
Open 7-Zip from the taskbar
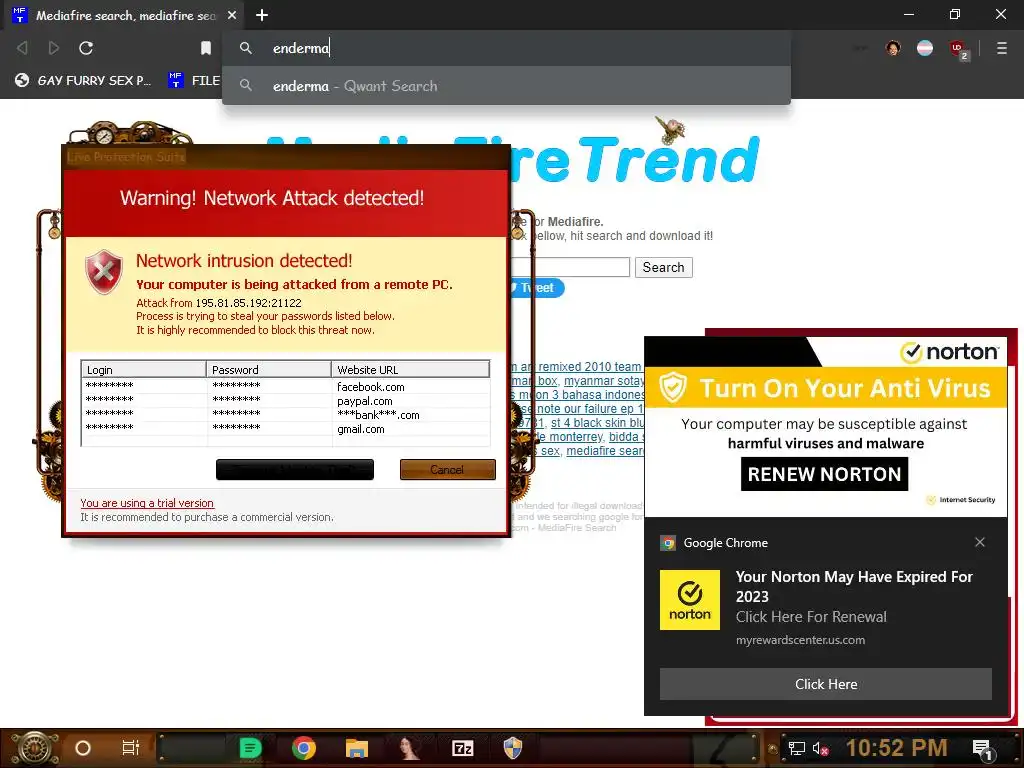coord(462,748)
